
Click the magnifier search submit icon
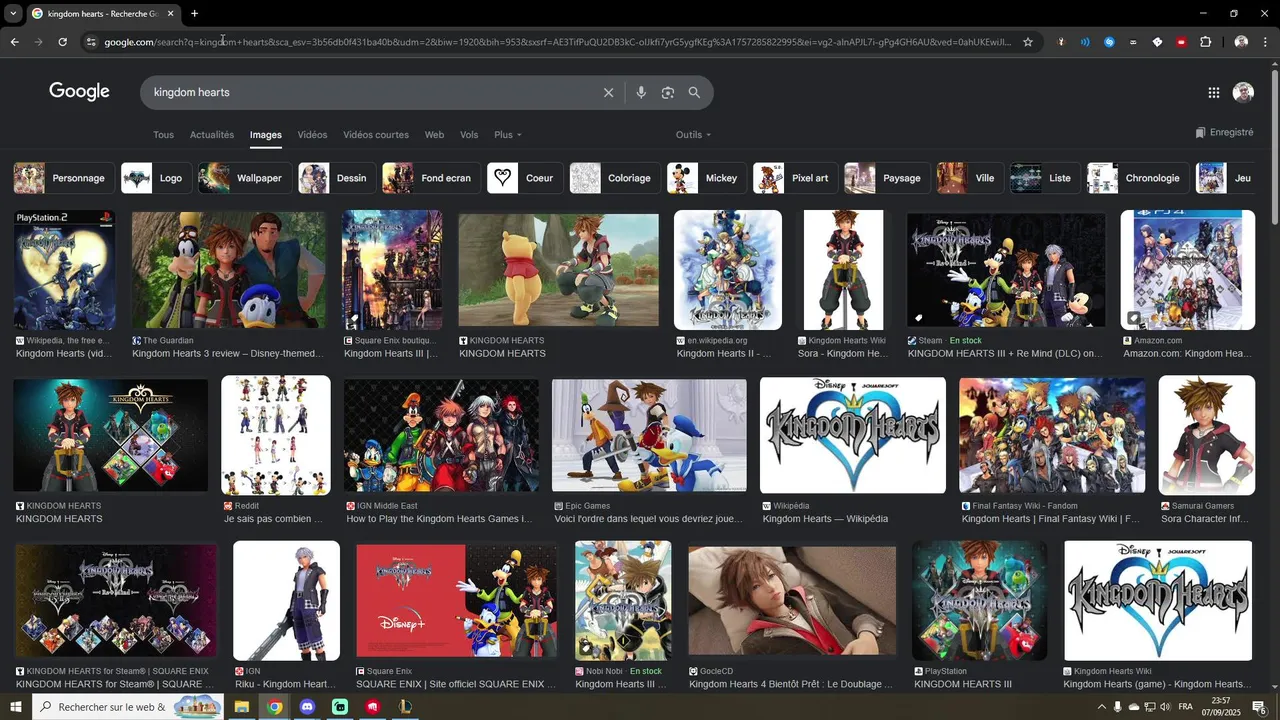694,92
